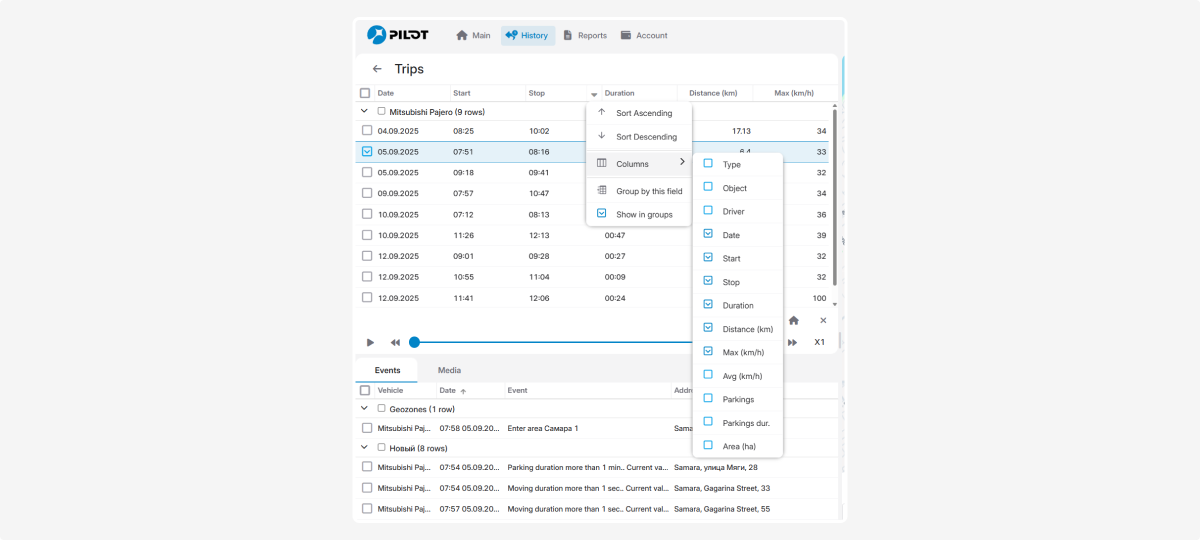Collapse the Geozones event group

pyautogui.click(x=363, y=409)
